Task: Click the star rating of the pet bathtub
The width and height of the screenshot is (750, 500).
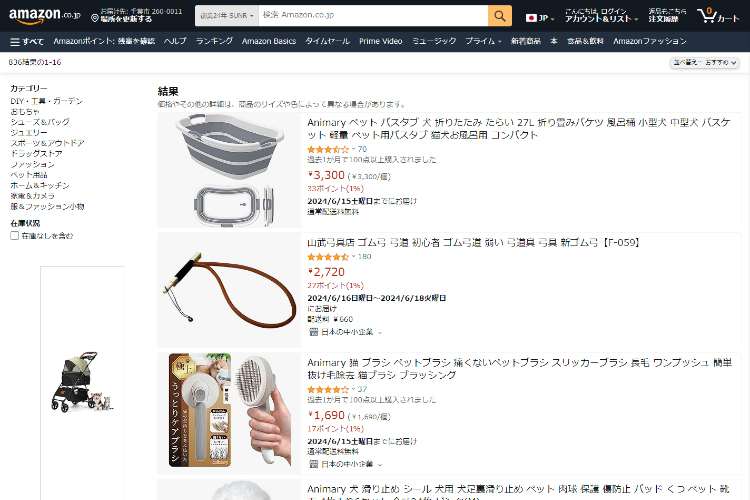Action: [x=328, y=149]
